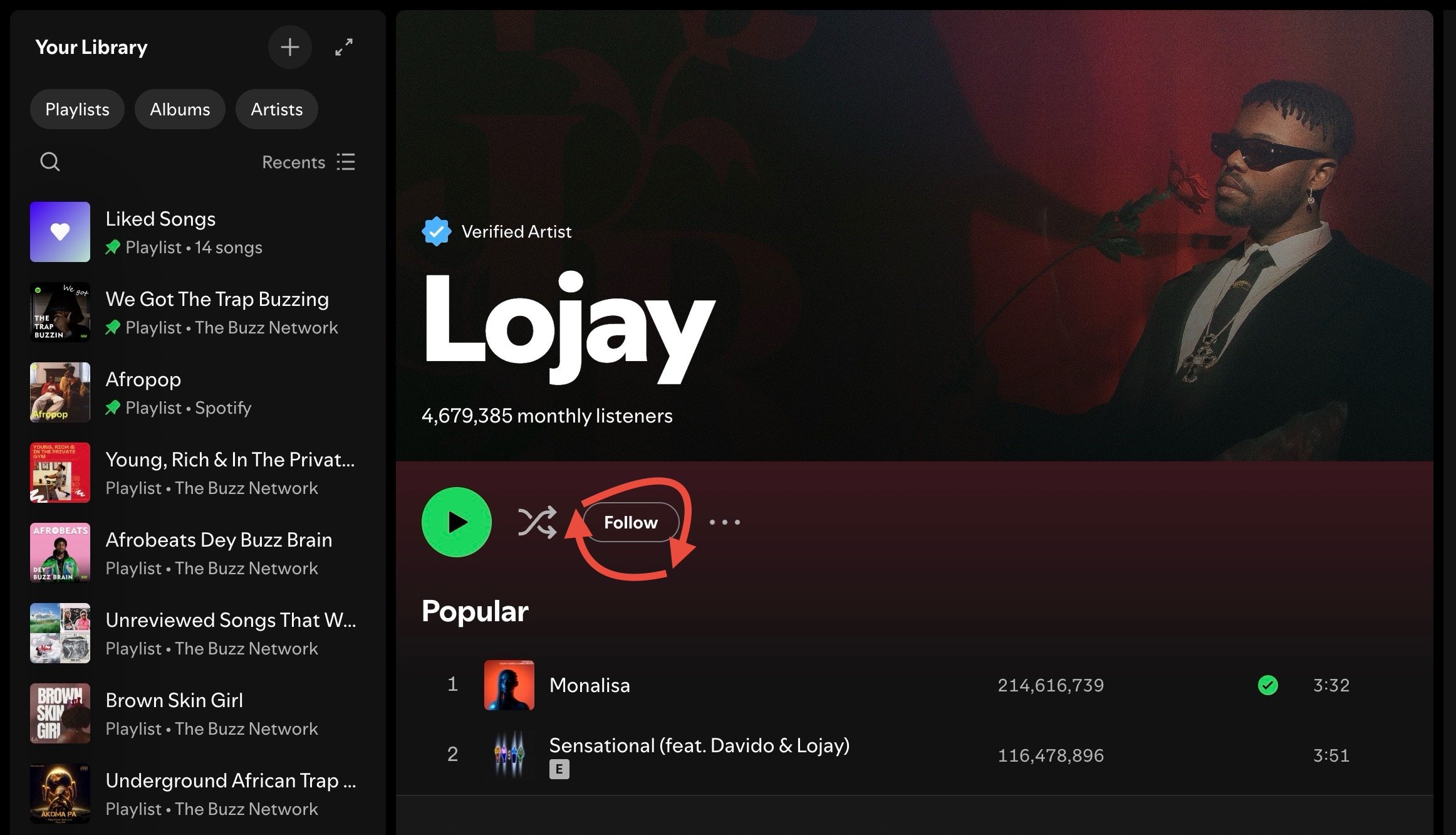
Task: Filter library by Albums
Action: pos(180,109)
